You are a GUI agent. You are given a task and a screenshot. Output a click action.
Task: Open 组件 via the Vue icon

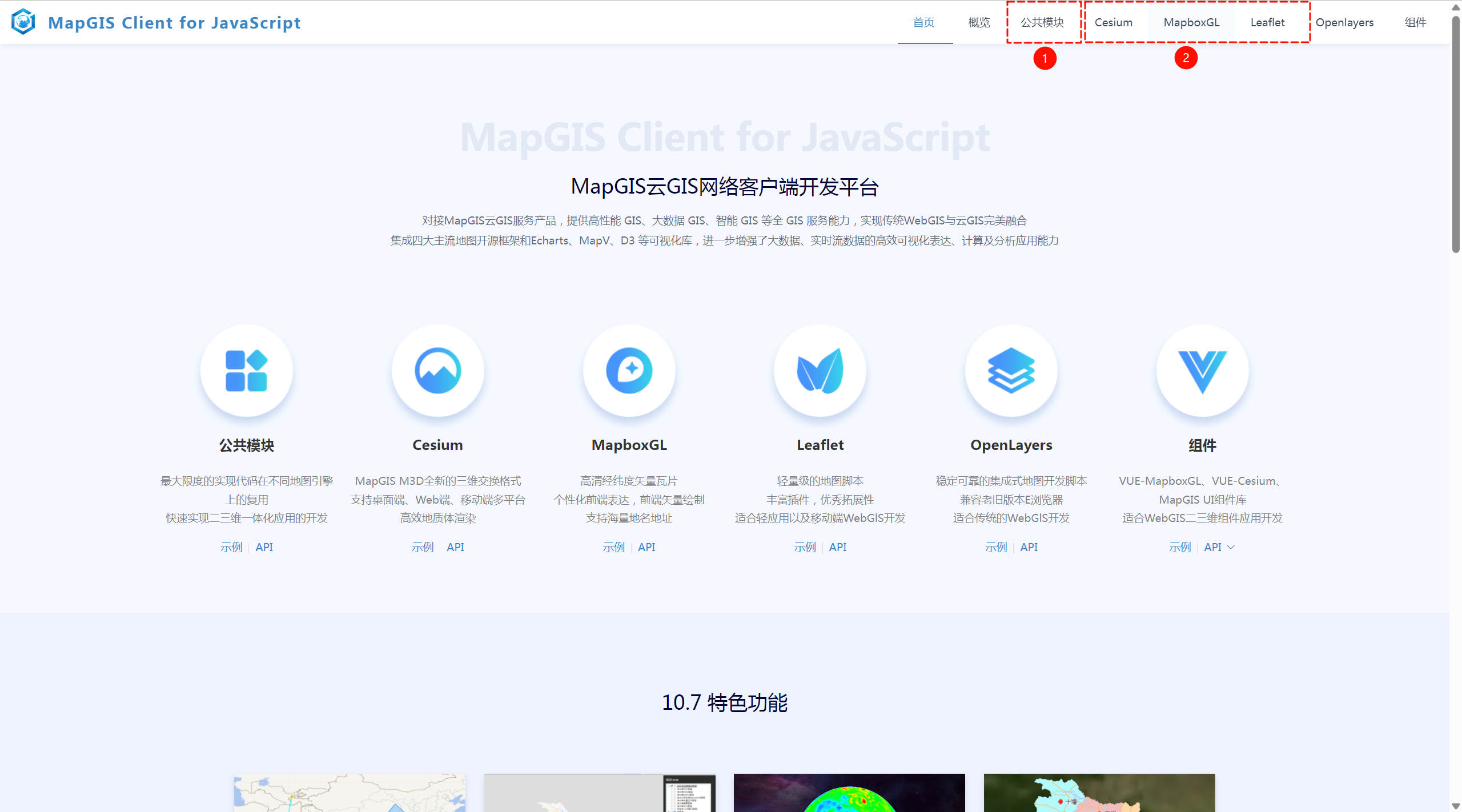[x=1202, y=370]
